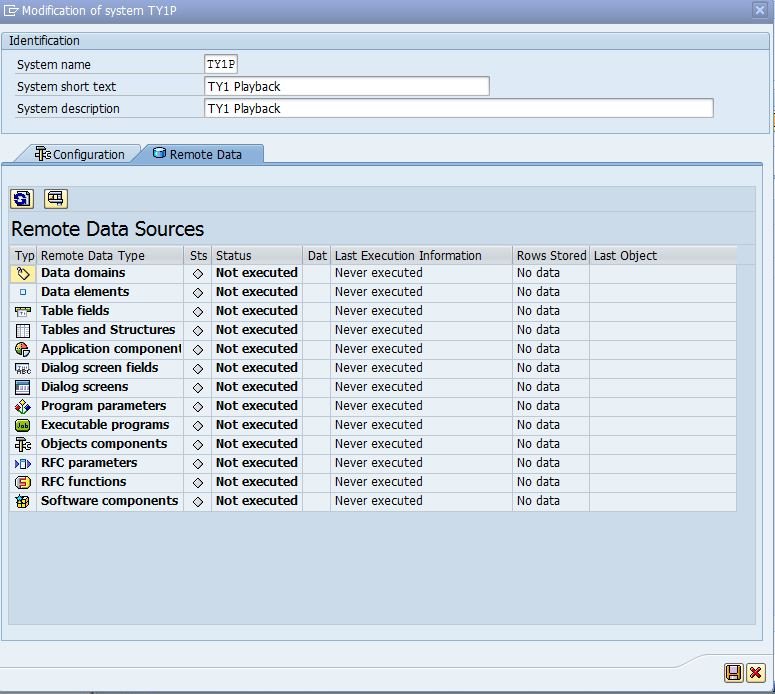Click the status diamond for RFC functions
775x694 pixels.
tap(198, 482)
